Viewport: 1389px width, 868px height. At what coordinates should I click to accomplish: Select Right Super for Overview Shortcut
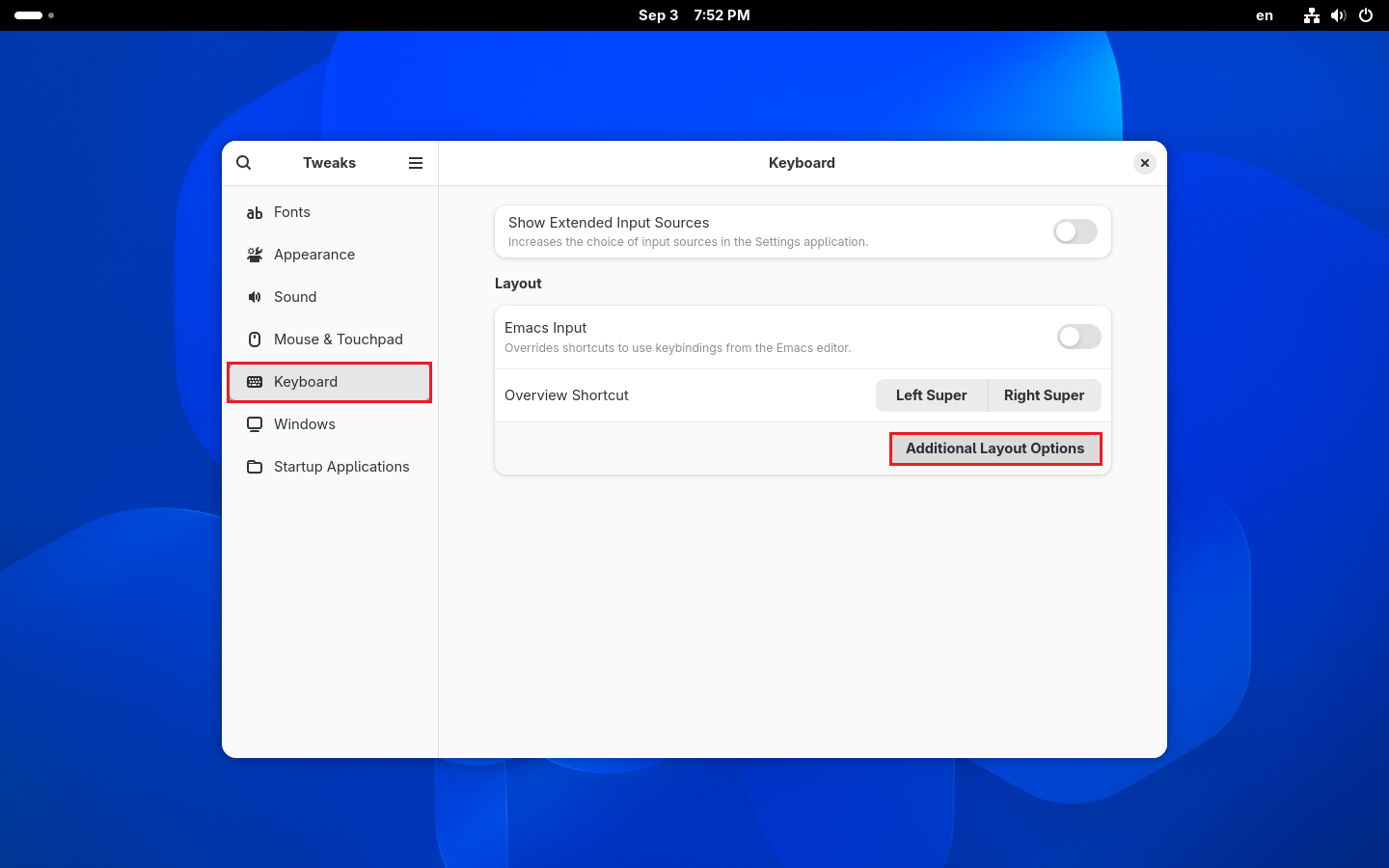[x=1045, y=395]
